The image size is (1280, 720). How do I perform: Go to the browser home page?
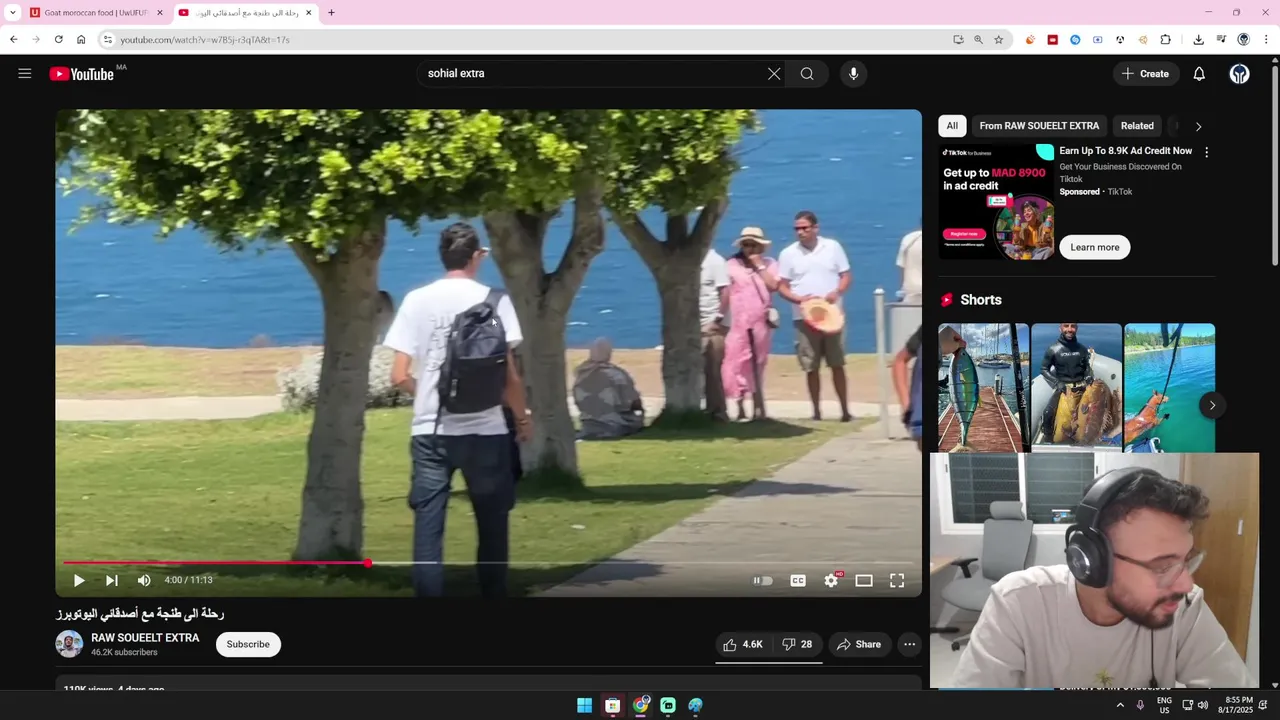coord(81,40)
